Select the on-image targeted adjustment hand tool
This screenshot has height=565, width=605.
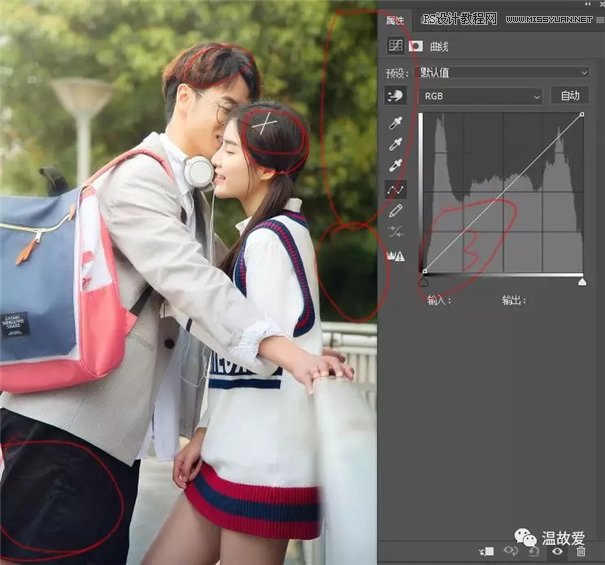[395, 96]
